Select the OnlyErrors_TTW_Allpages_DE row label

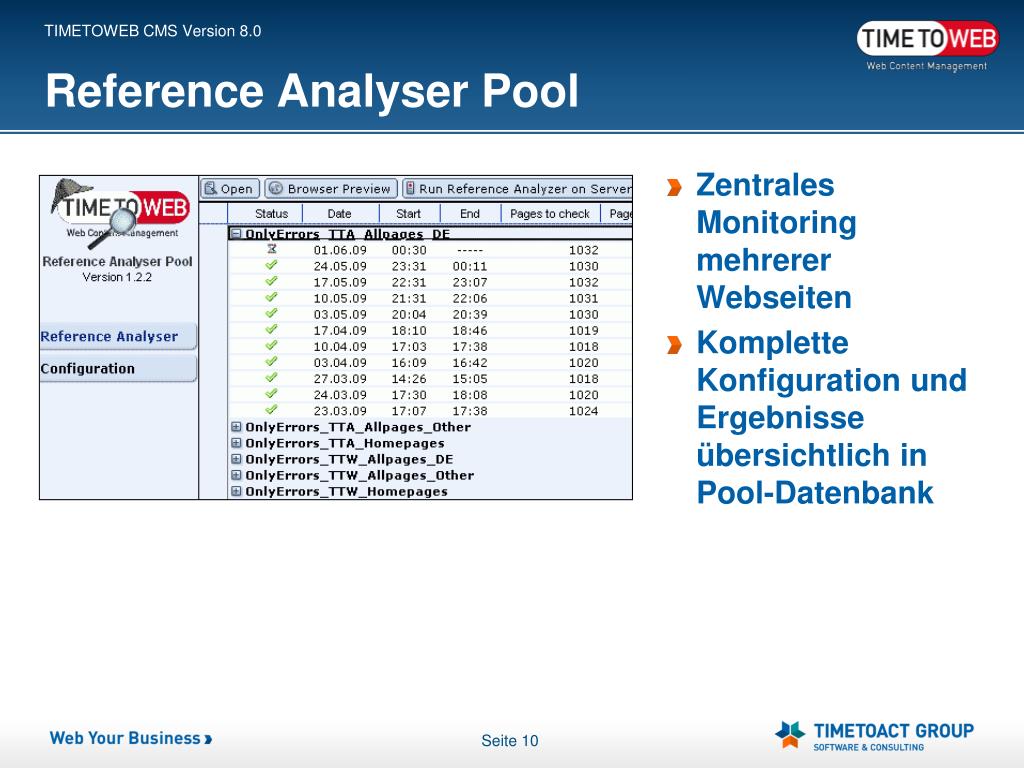click(349, 460)
